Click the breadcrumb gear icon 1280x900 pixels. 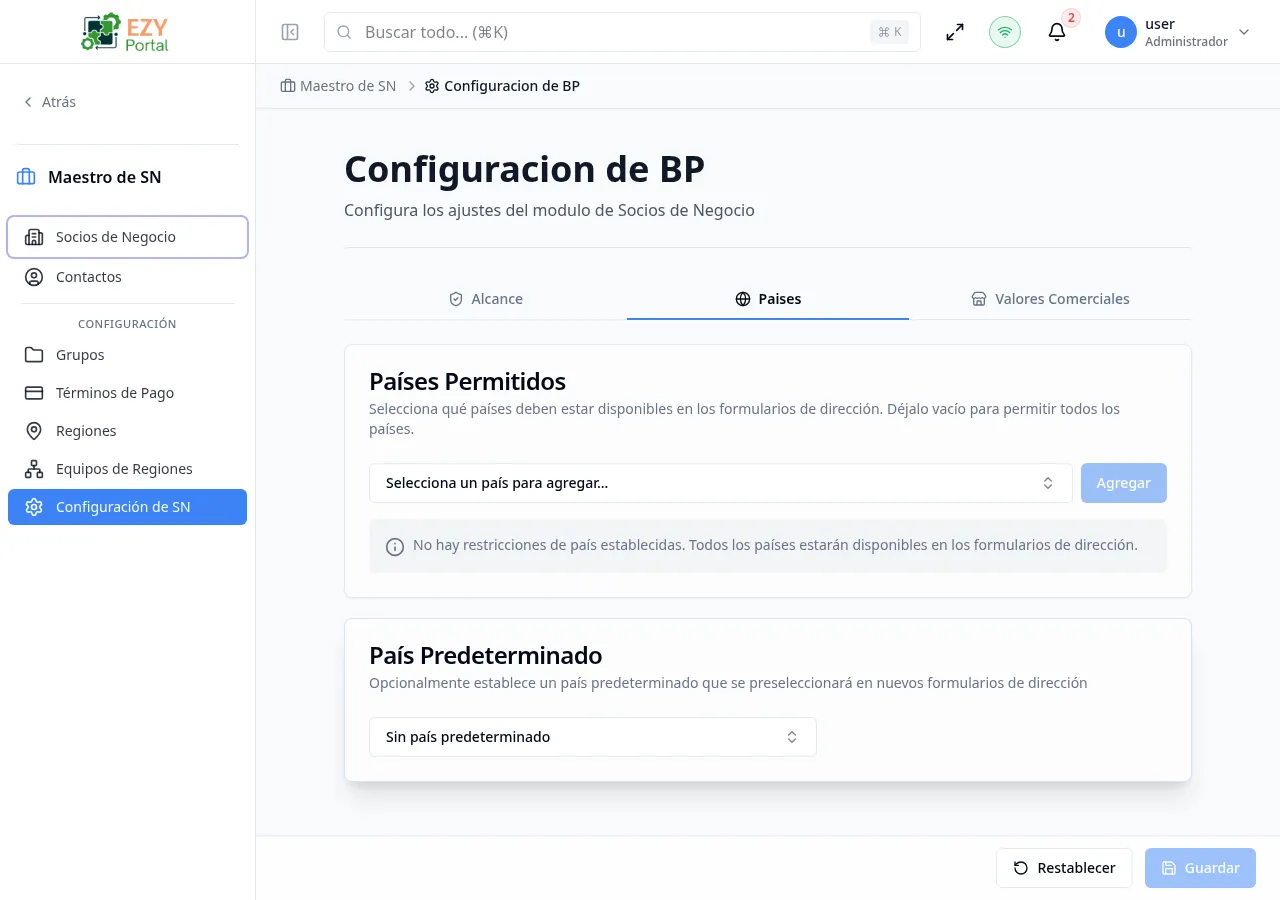point(432,86)
